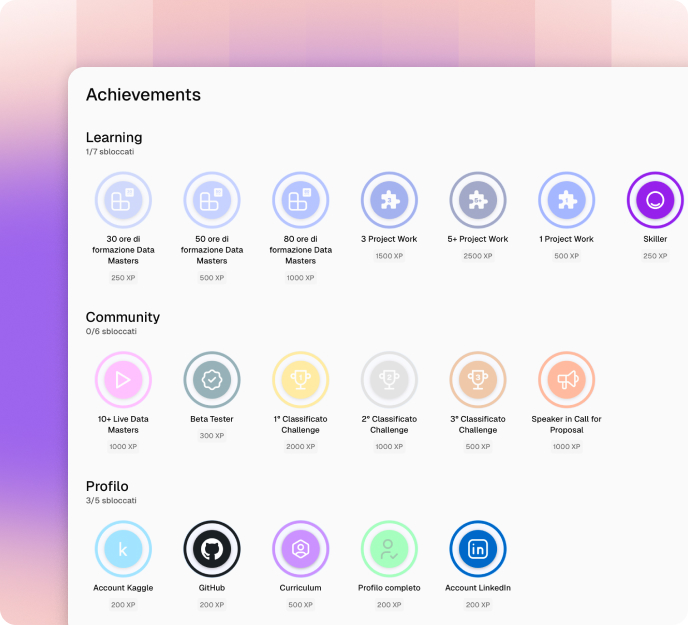This screenshot has height=625, width=688.
Task: Click the Learning section title
Action: tap(114, 137)
